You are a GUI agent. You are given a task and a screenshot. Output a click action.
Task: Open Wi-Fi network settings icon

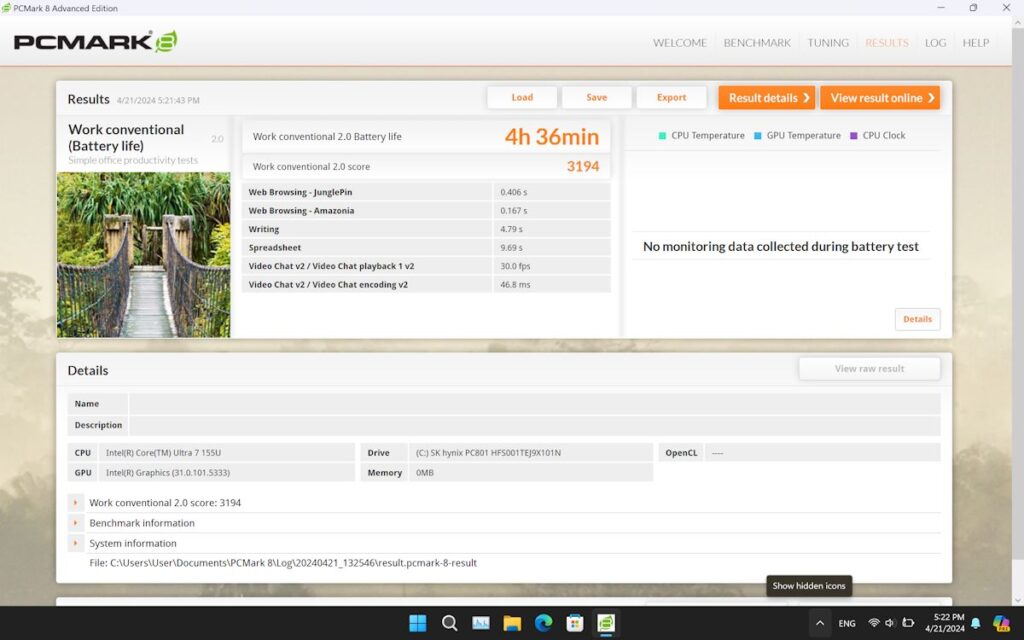(873, 623)
